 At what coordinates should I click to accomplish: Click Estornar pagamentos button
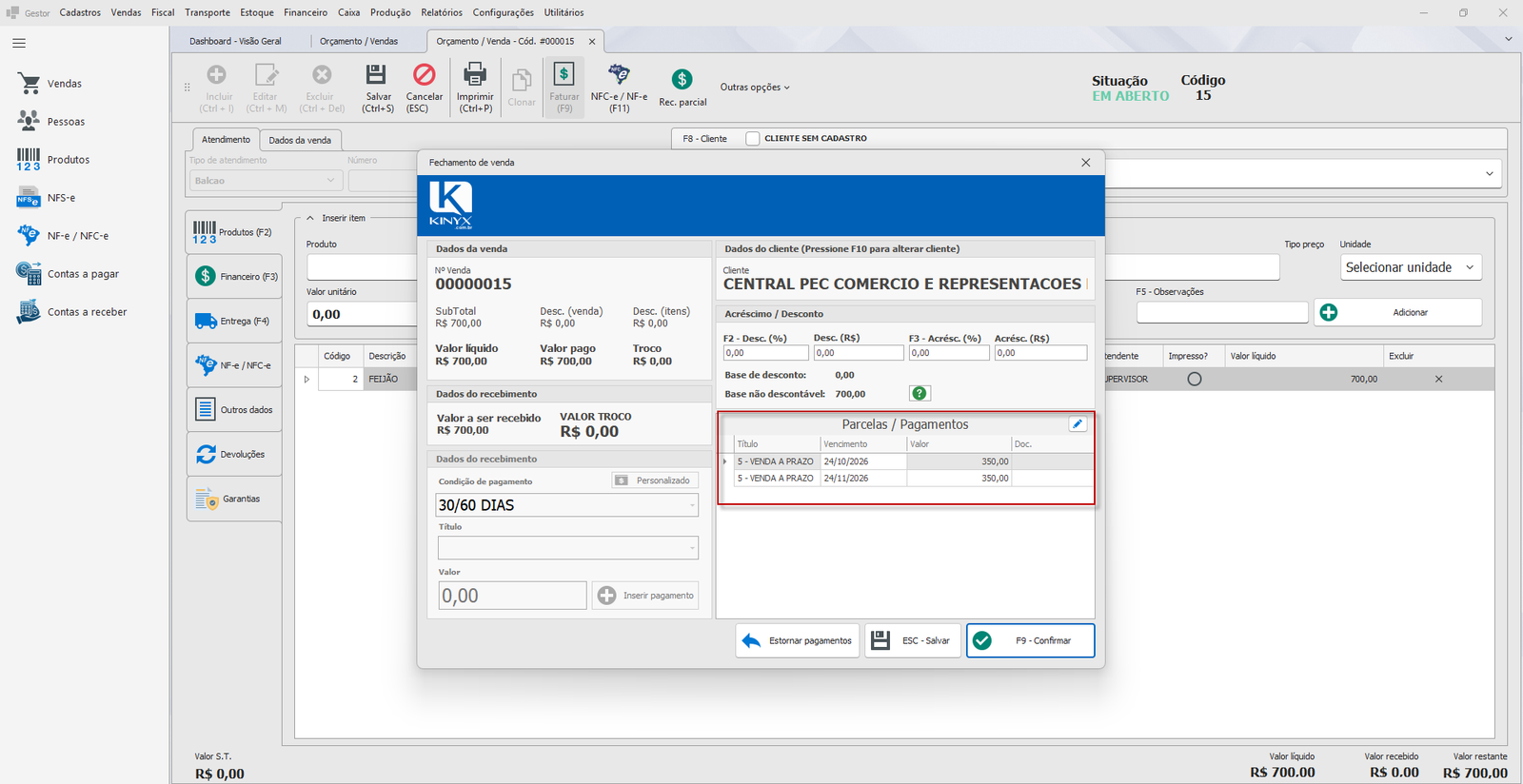[x=798, y=640]
